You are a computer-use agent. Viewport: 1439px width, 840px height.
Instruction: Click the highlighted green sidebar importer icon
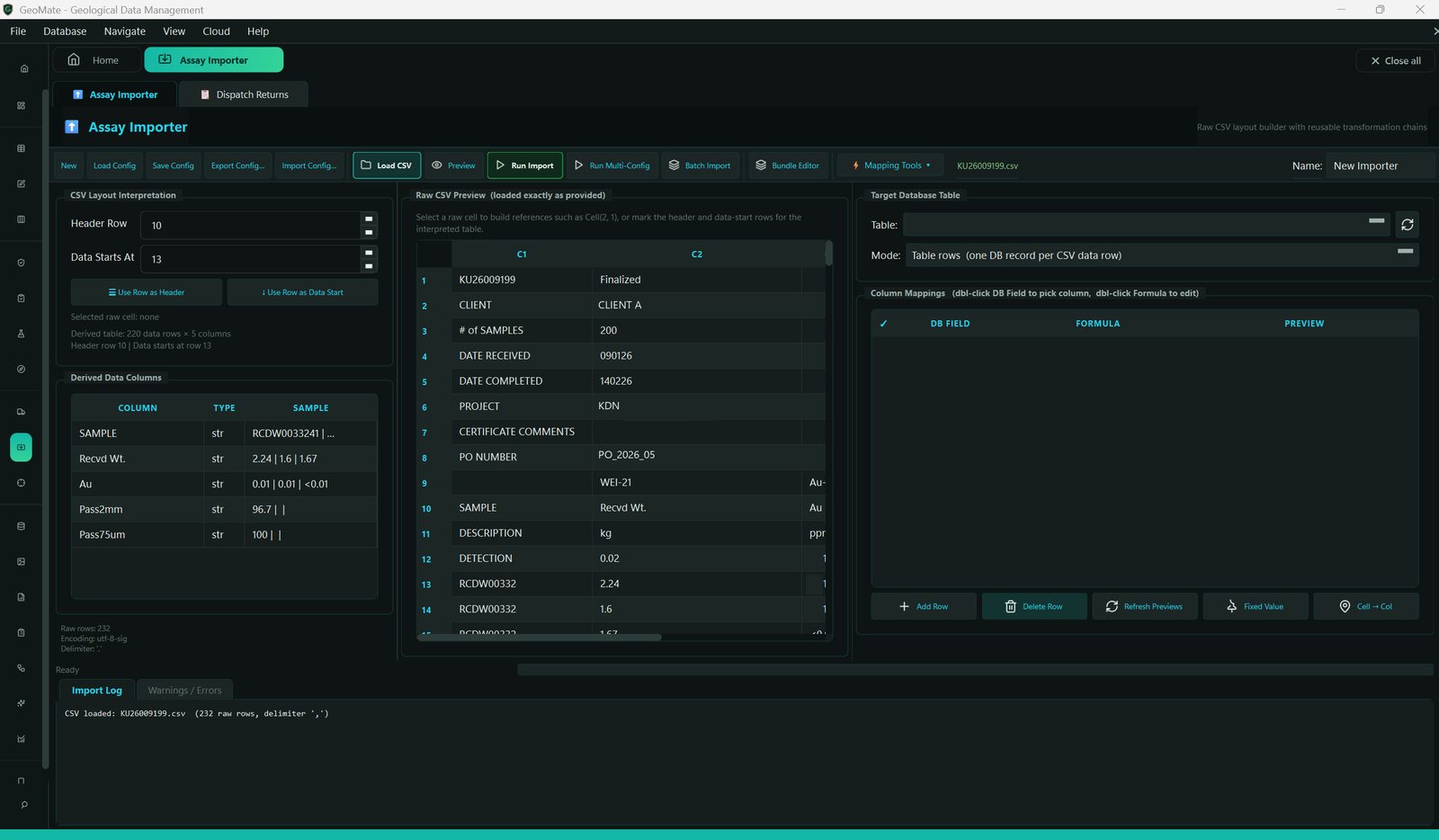[x=21, y=447]
